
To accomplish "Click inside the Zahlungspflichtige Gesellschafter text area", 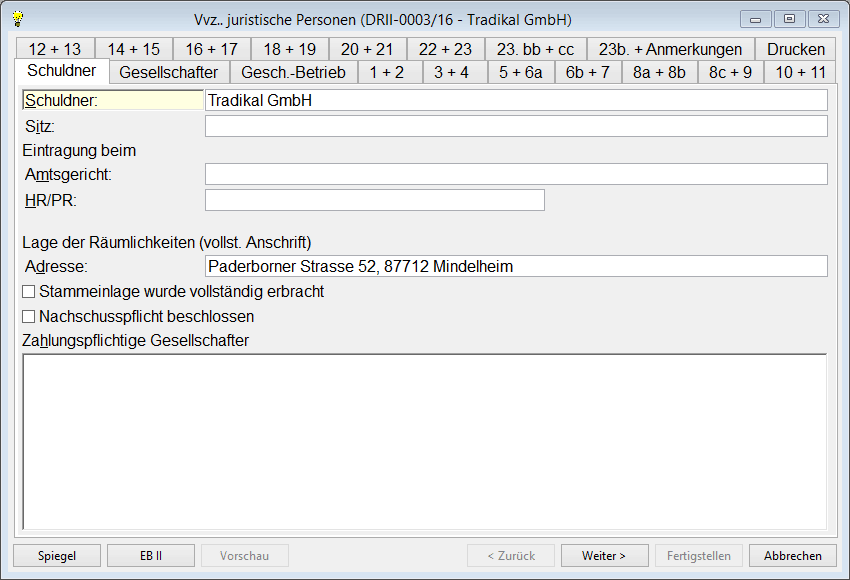I will click(x=424, y=440).
